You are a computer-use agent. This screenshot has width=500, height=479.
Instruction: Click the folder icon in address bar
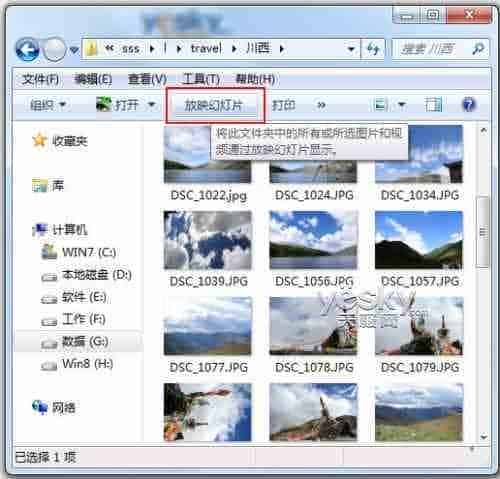click(x=91, y=49)
